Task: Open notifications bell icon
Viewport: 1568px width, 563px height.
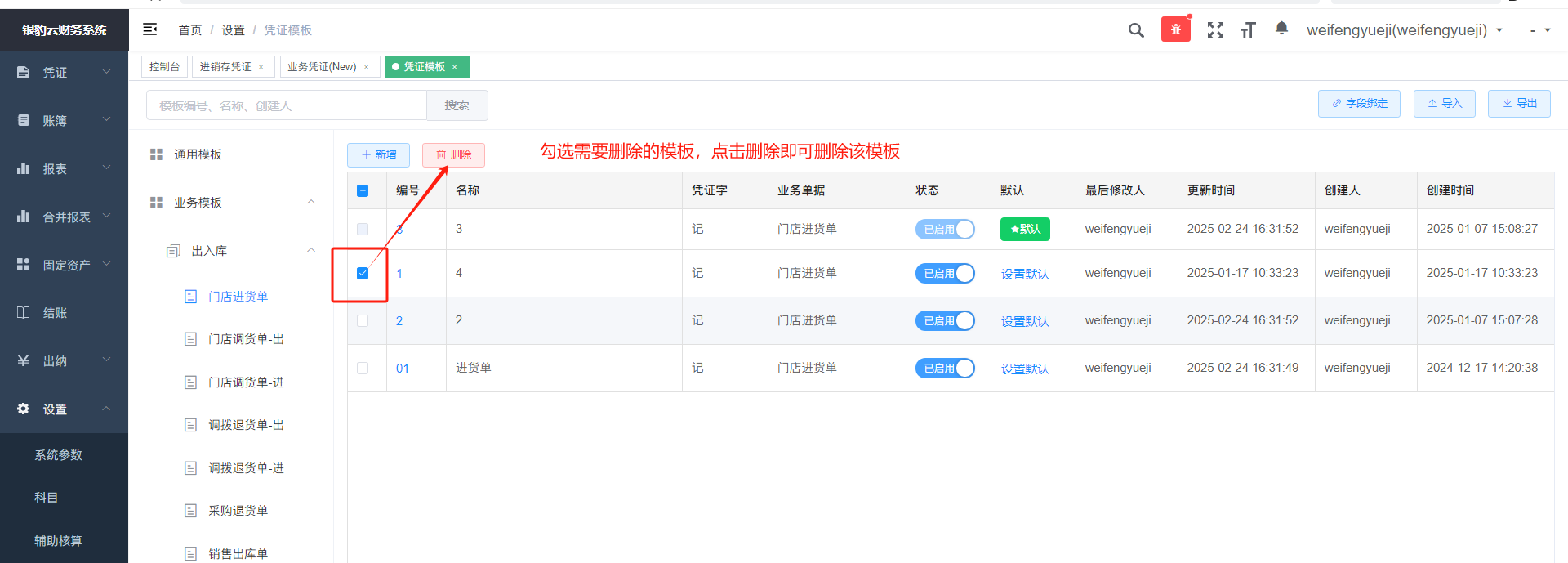Action: coord(1281,29)
